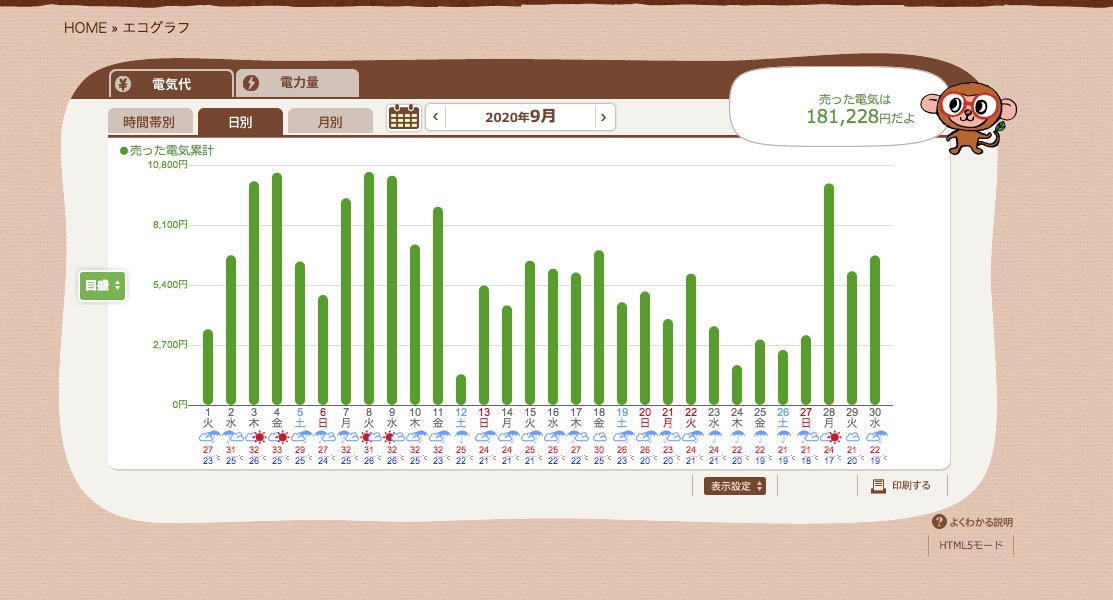The image size is (1113, 600).
Task: Go to HOME breadcrumb link
Action: pos(85,28)
